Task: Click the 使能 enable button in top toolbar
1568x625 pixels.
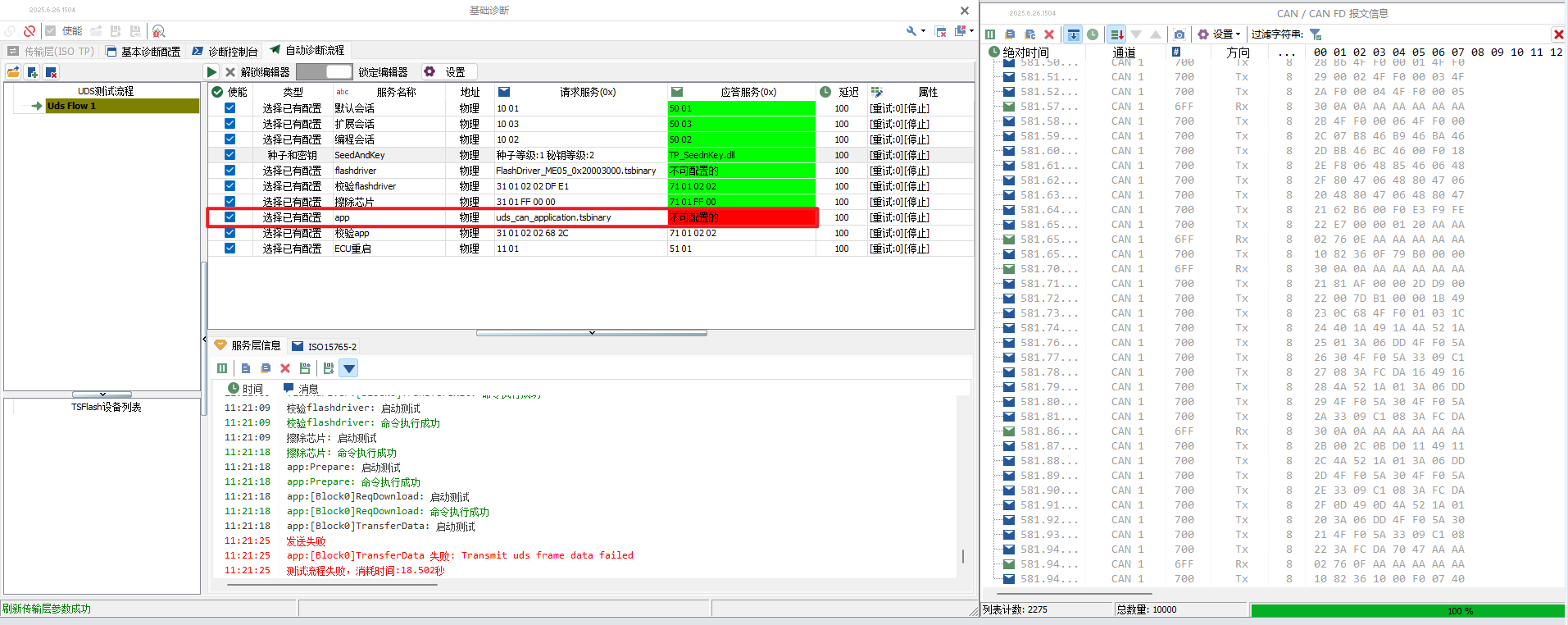Action: click(64, 31)
